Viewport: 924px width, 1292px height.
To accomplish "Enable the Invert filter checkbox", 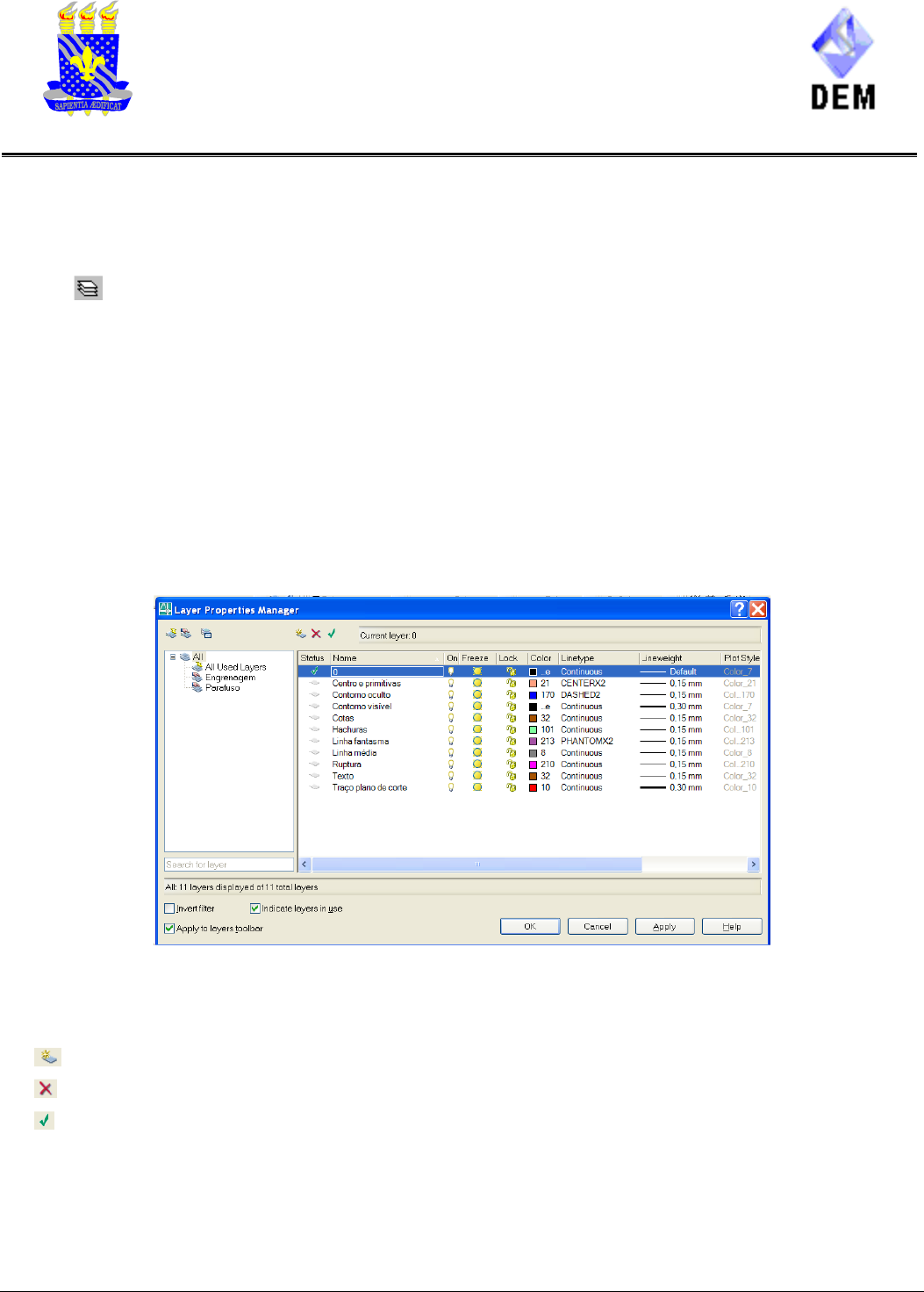I will pyautogui.click(x=170, y=908).
